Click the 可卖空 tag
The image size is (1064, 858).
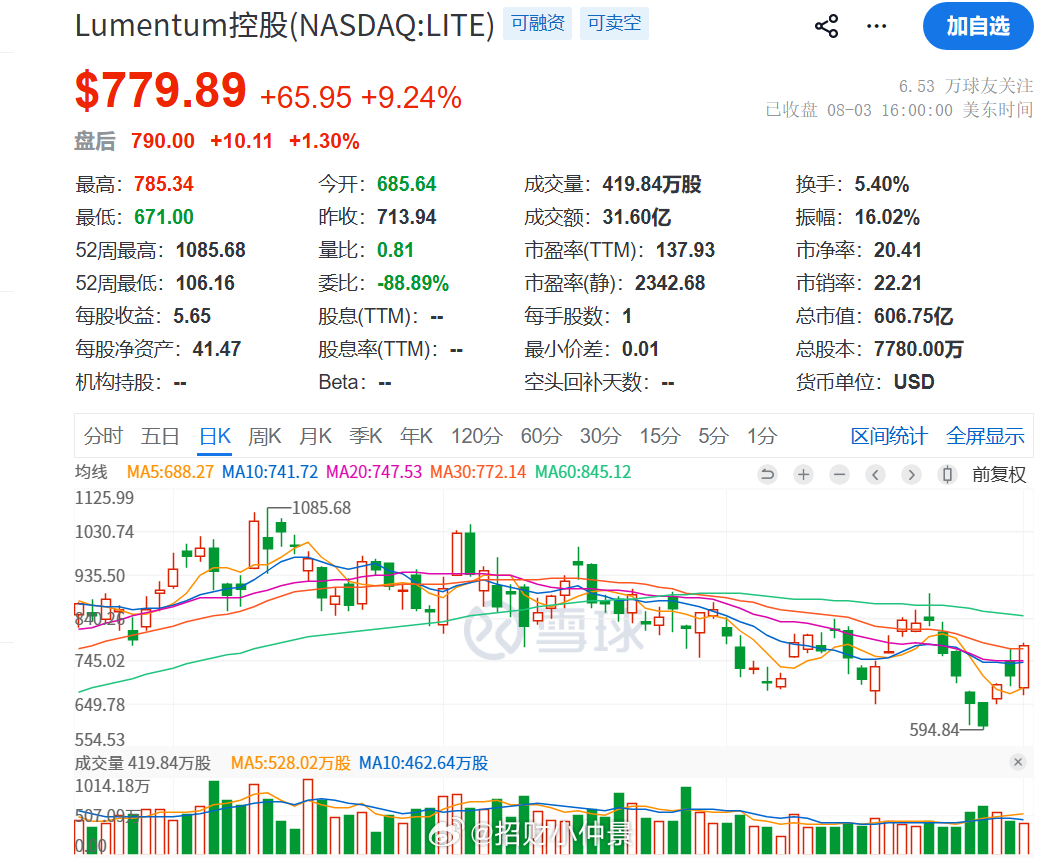[x=614, y=24]
